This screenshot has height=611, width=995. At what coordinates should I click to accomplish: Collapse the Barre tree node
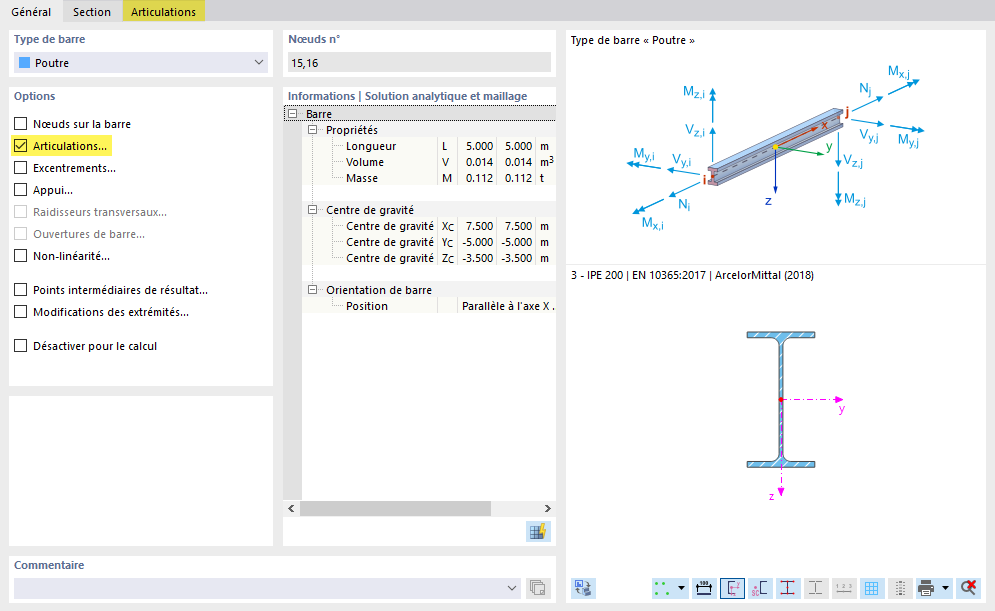tap(293, 114)
